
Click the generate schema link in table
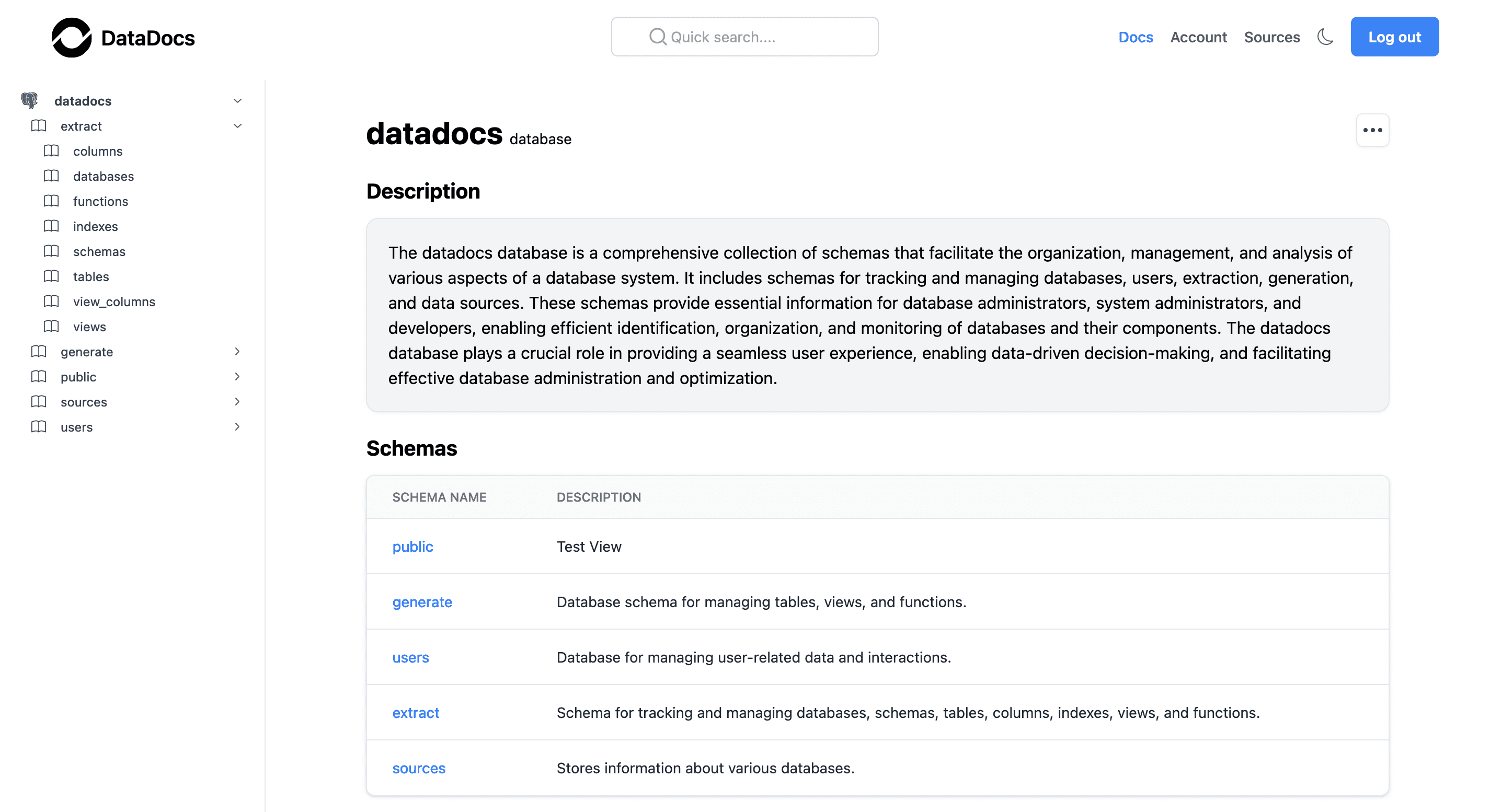click(x=422, y=601)
